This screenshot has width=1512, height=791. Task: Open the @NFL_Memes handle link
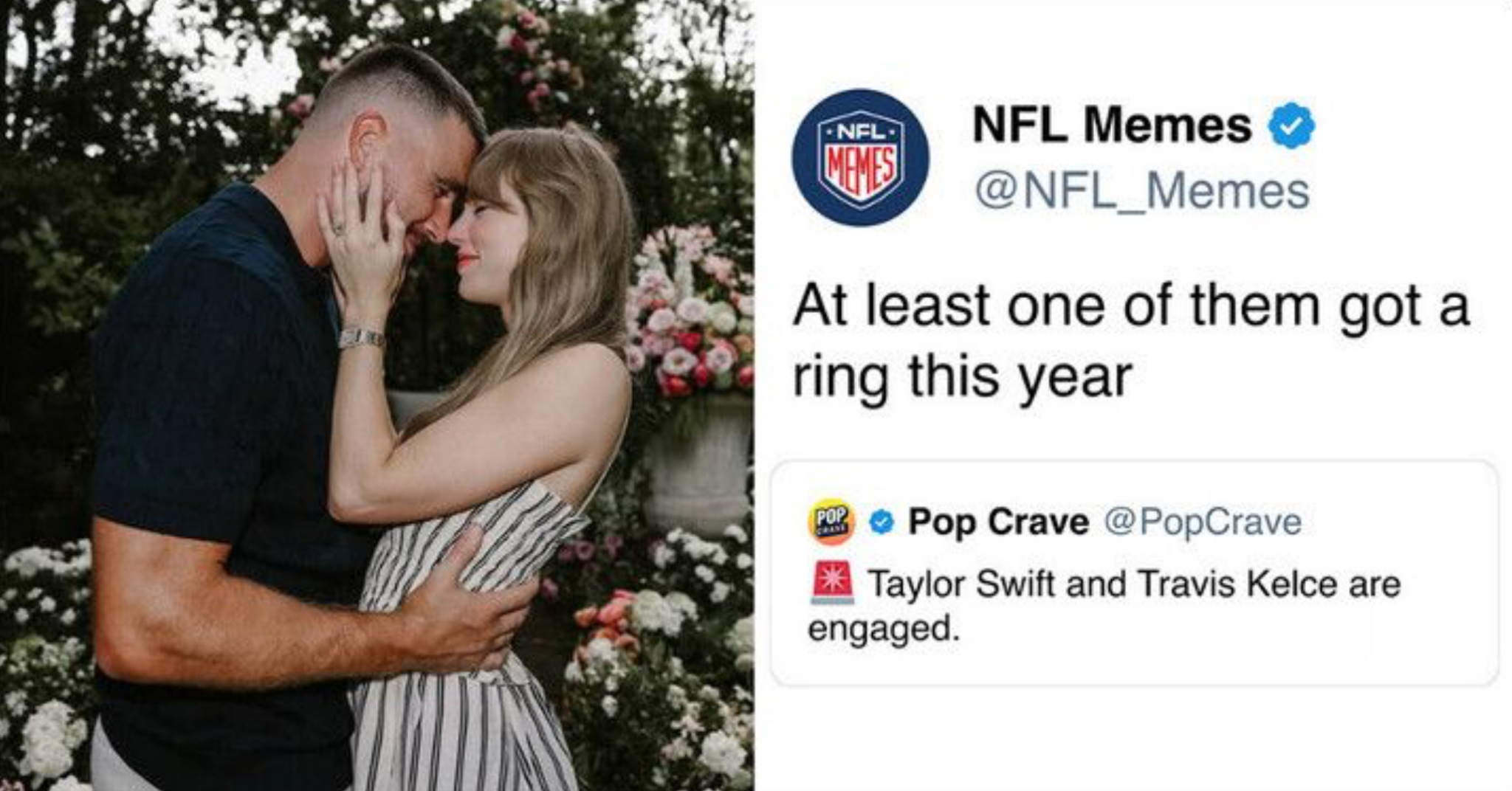[1141, 191]
